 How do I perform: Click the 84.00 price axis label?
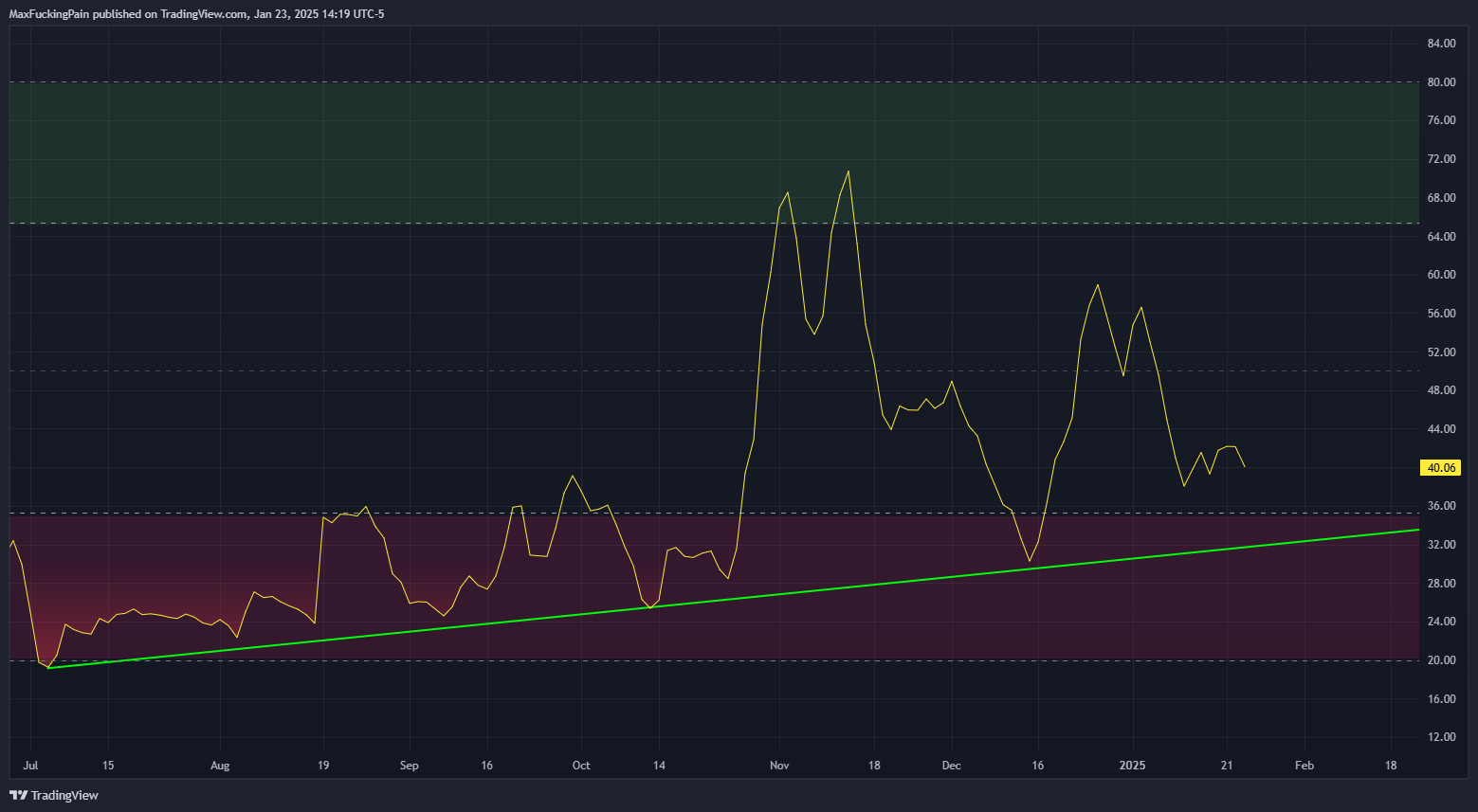(1441, 44)
